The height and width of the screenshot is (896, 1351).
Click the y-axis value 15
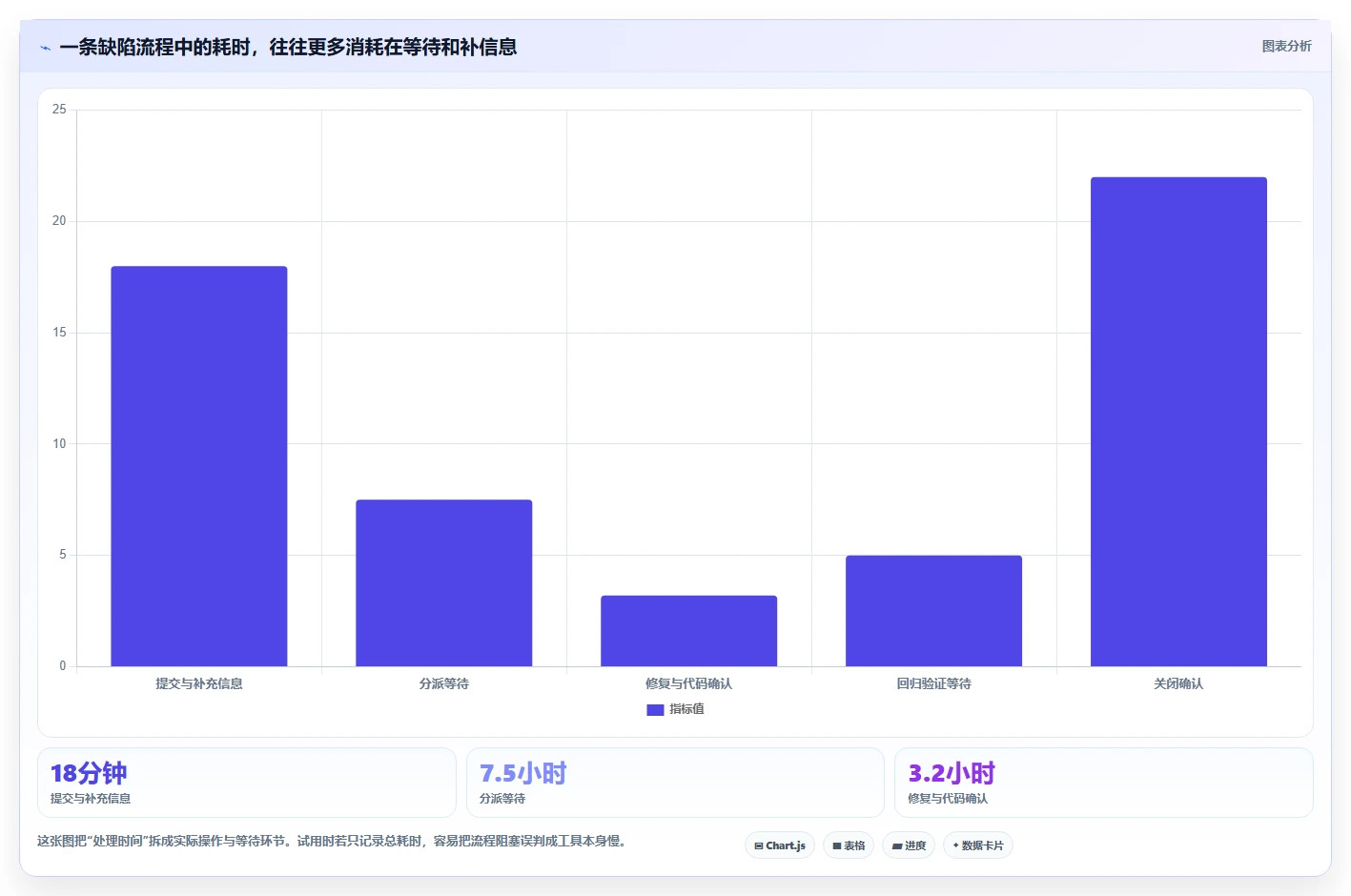pos(59,333)
